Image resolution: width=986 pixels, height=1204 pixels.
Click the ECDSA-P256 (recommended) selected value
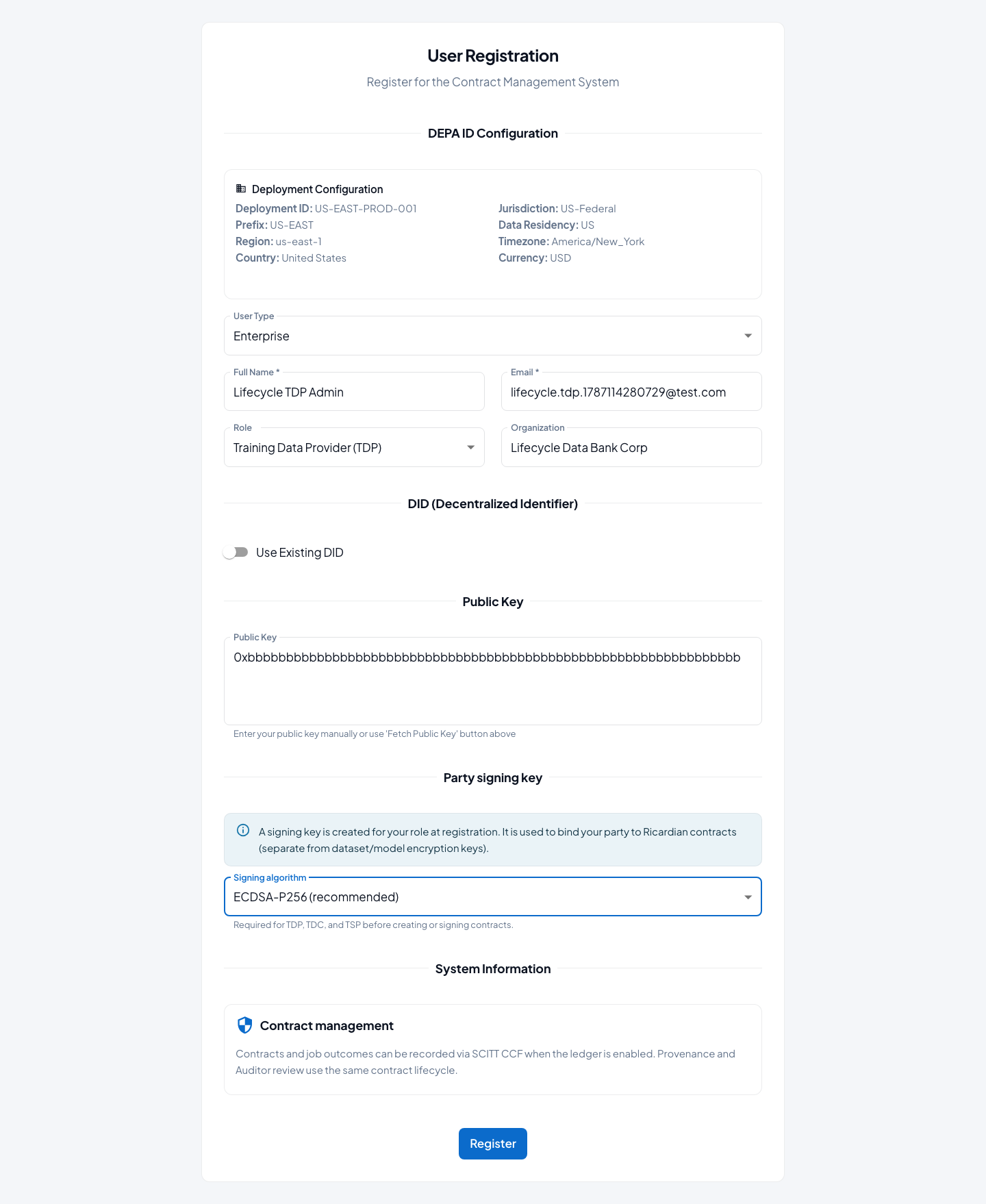(316, 897)
